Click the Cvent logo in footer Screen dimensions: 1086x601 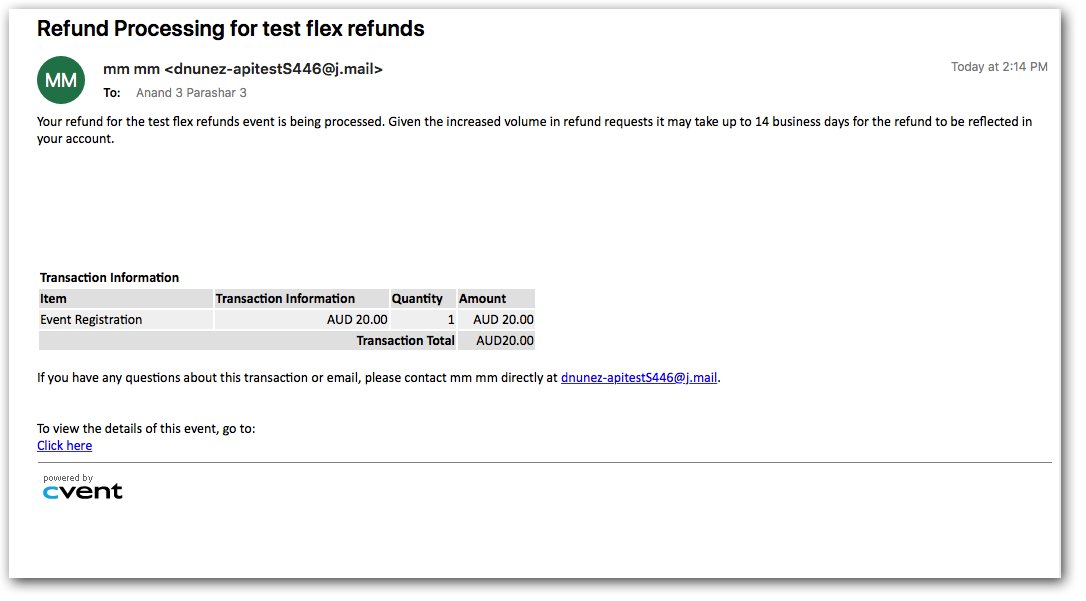point(83,491)
